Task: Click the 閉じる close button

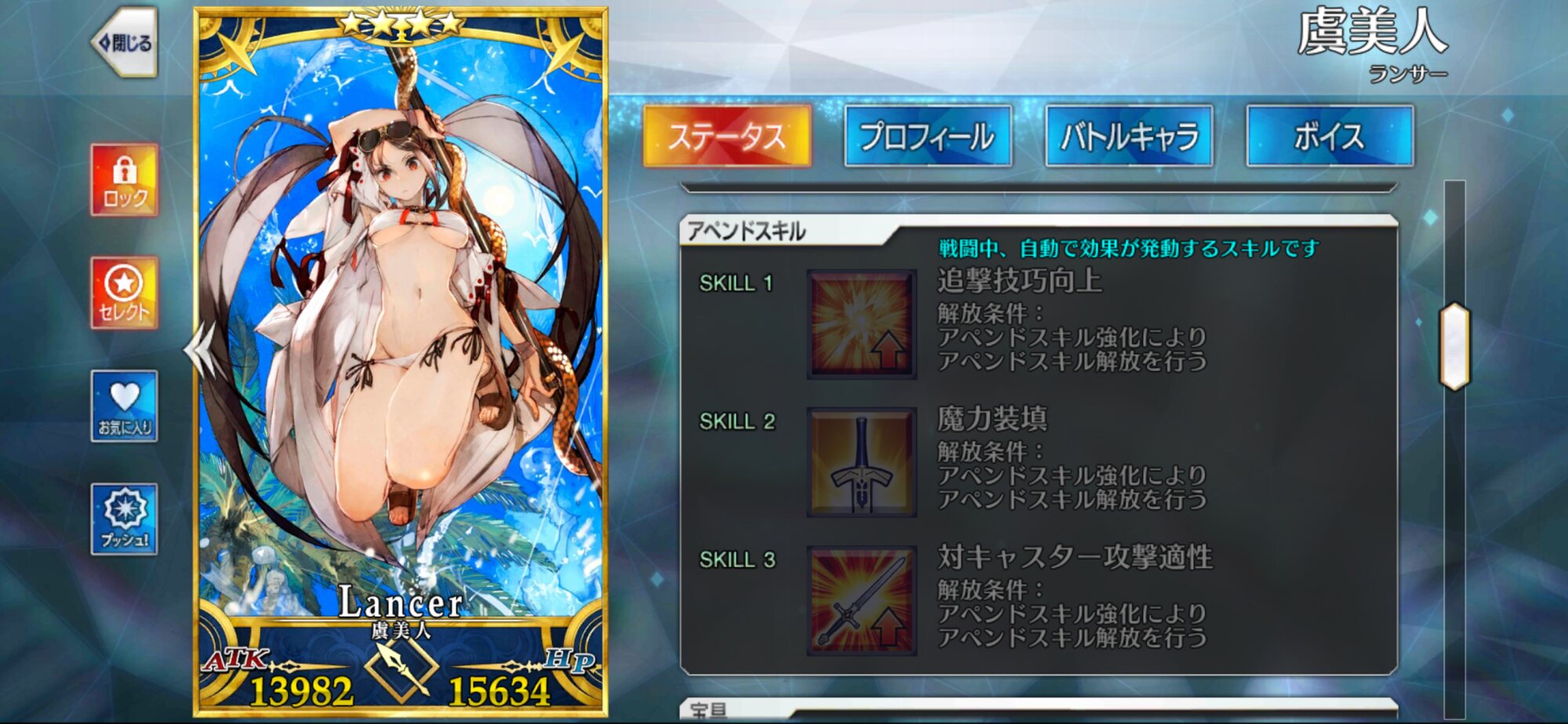Action: pos(125,42)
